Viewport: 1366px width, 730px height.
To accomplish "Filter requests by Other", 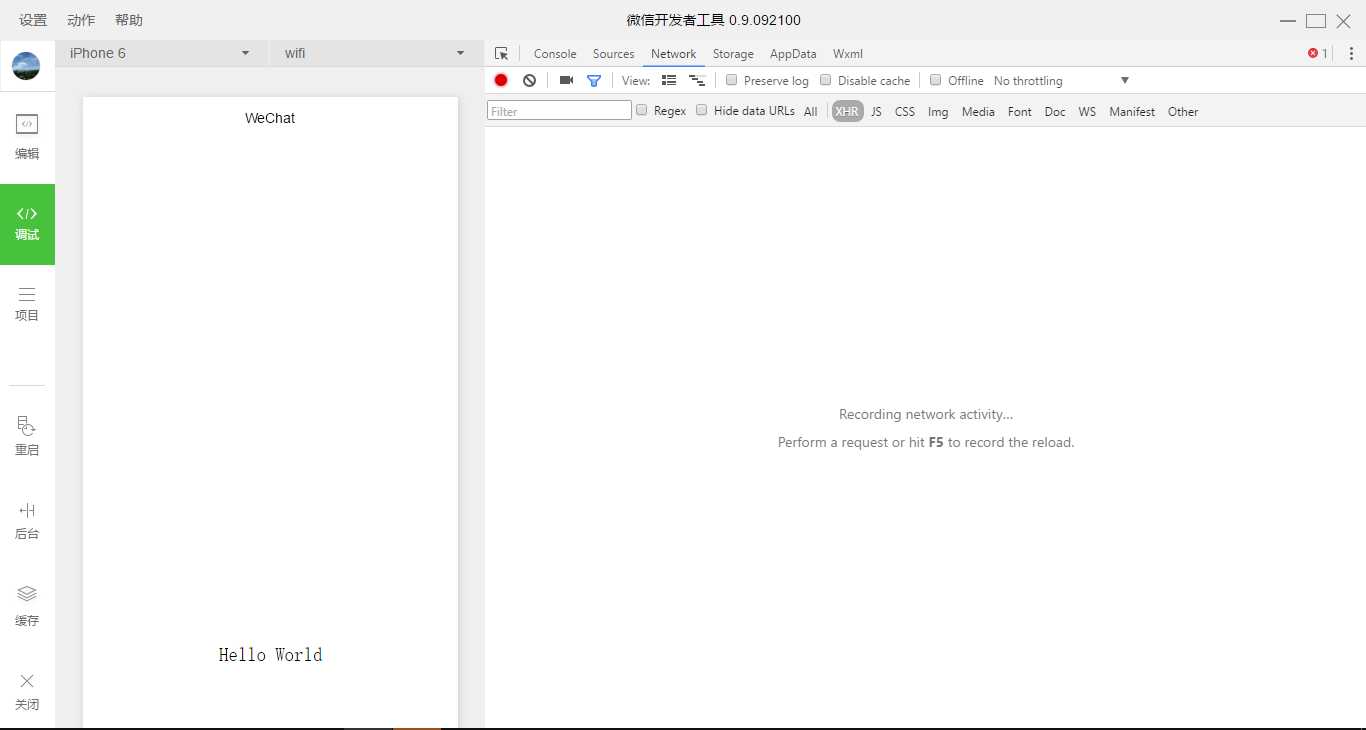I will (1183, 112).
